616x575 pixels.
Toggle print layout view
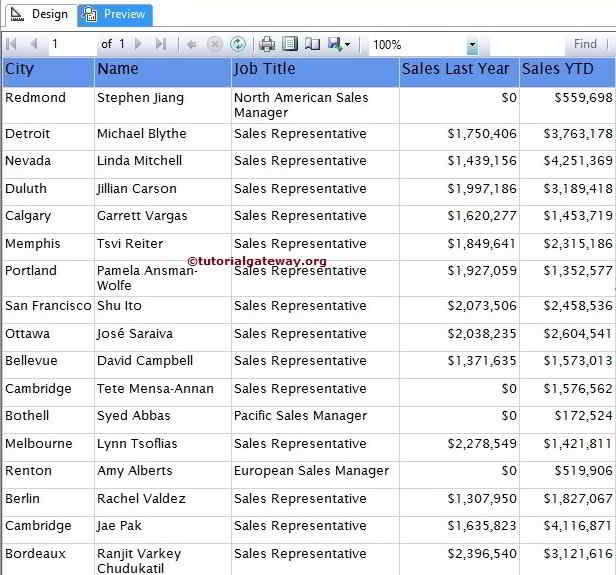pyautogui.click(x=290, y=44)
